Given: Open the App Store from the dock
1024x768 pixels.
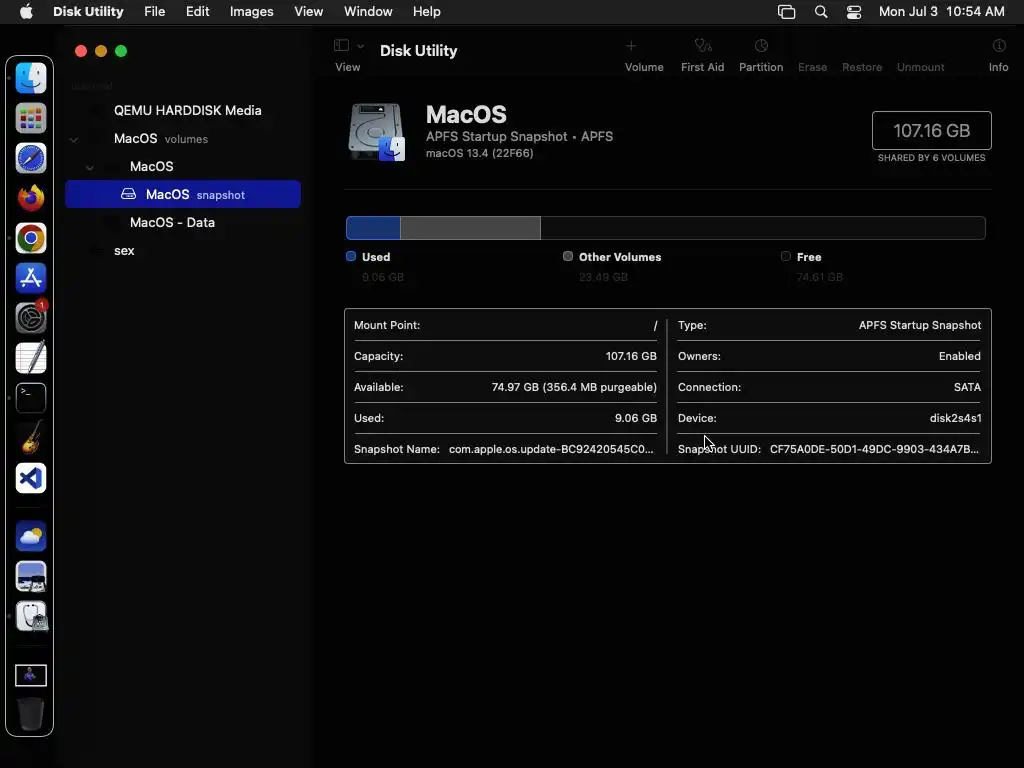Looking at the screenshot, I should pyautogui.click(x=31, y=278).
